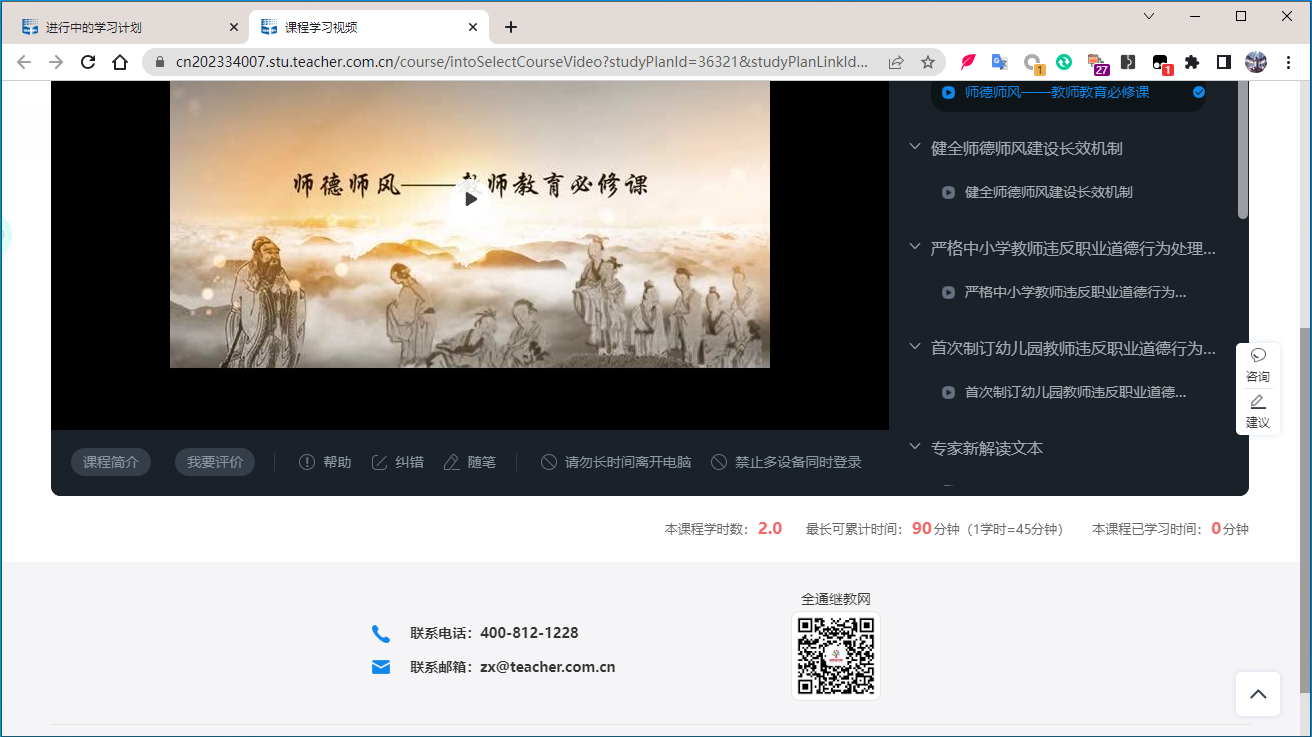Open 课程简介 course introduction
Screen dimensions: 1312x737
pos(111,462)
